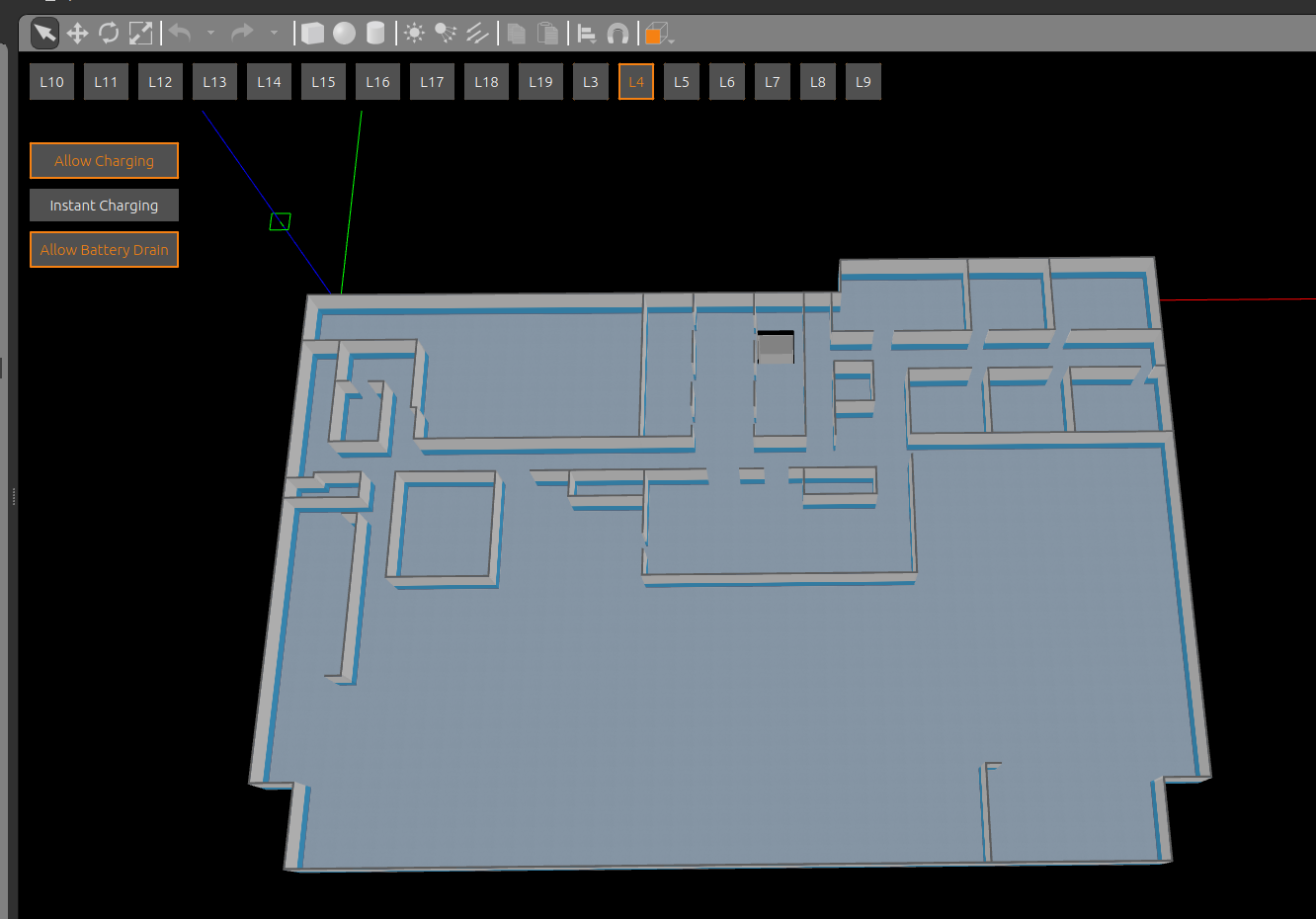Click the copy icon
Screen dimensions: 1316x919
point(516,34)
